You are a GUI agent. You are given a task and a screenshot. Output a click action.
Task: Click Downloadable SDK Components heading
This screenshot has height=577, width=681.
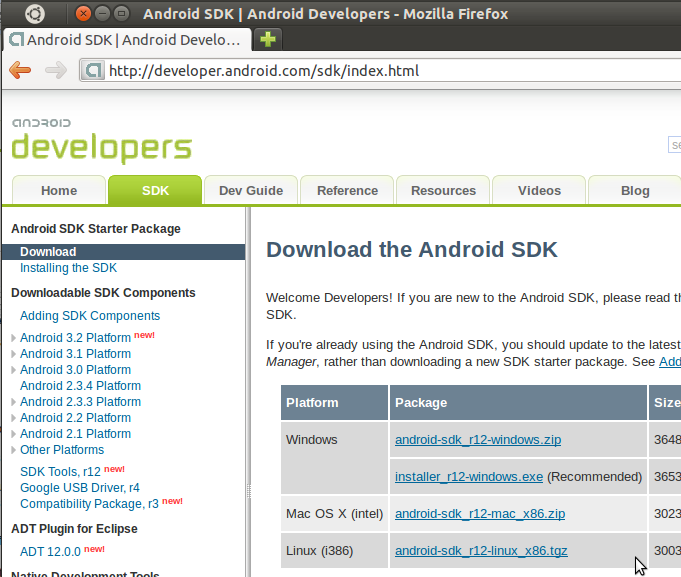[103, 293]
